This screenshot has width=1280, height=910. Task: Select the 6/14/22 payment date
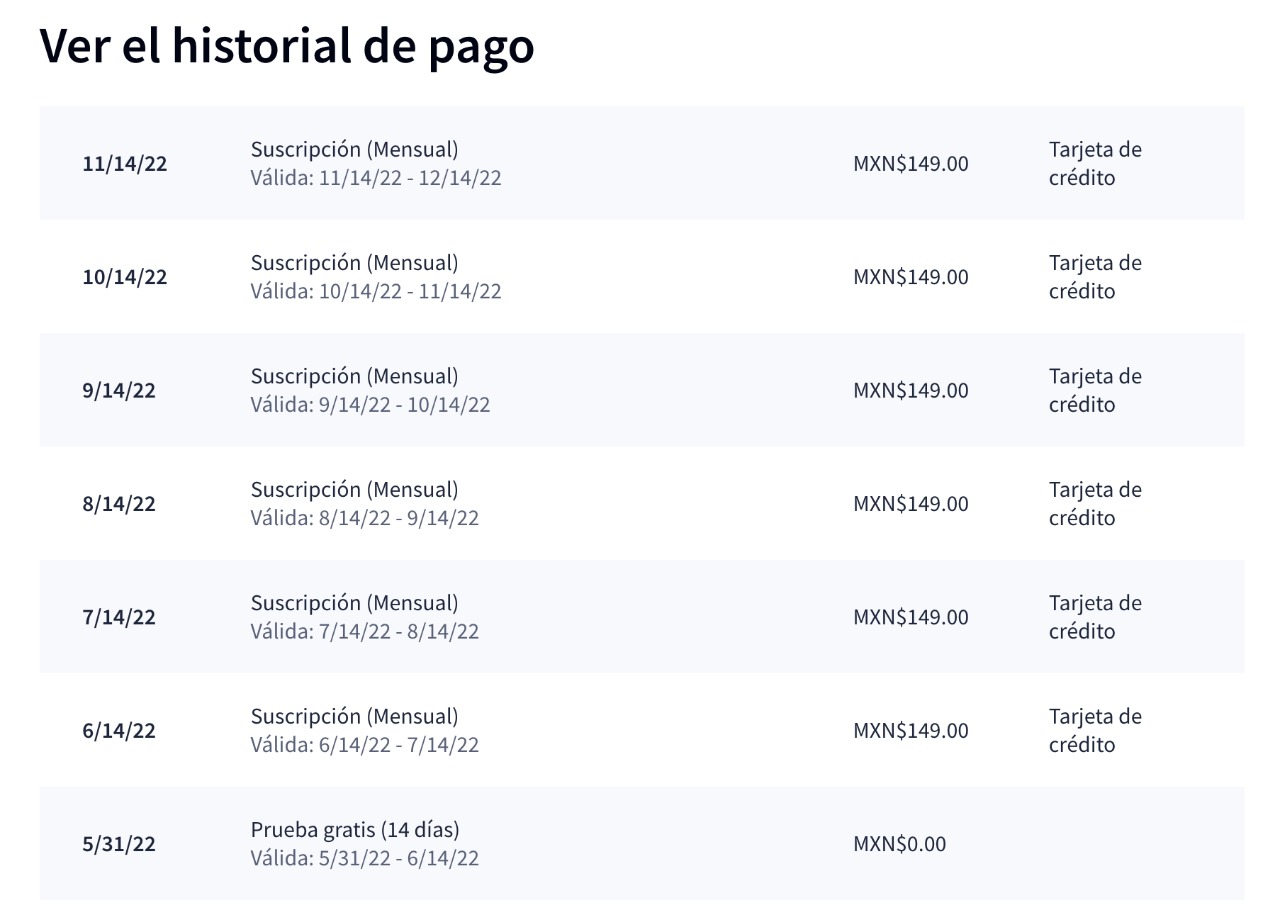(x=119, y=730)
